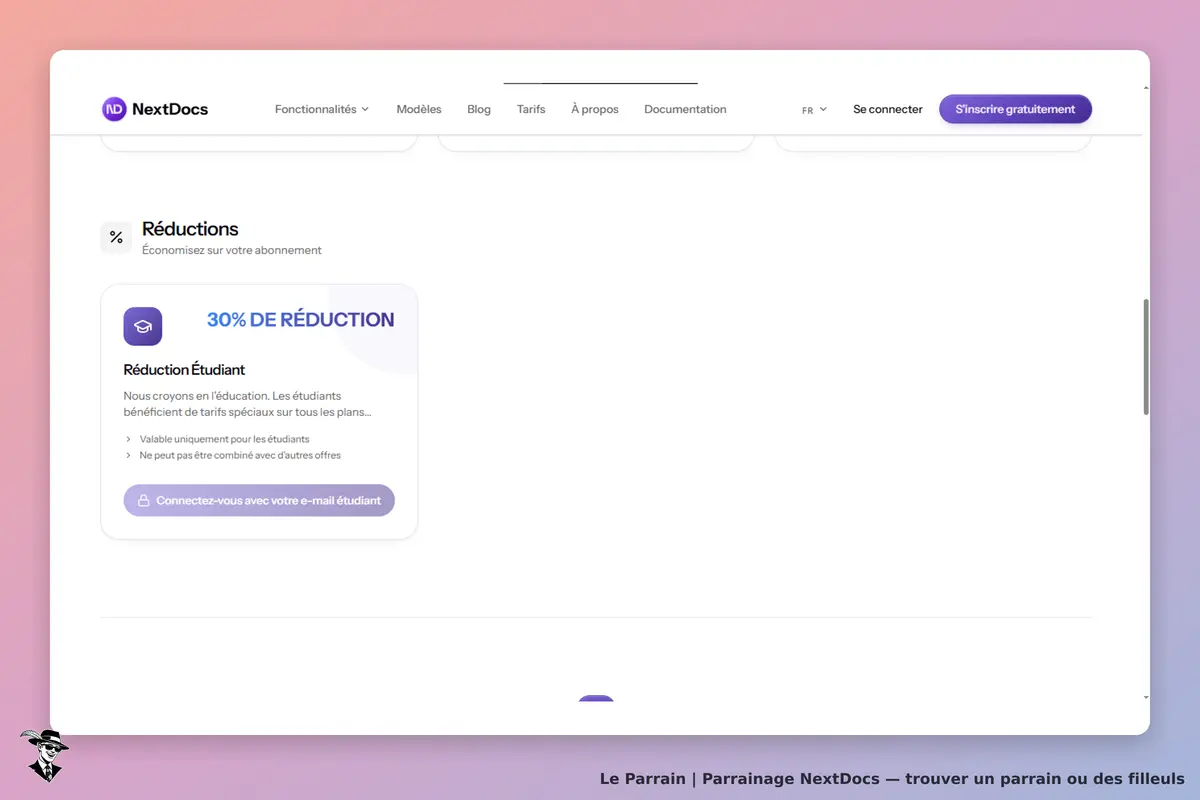The width and height of the screenshot is (1200, 800).
Task: Open the FR language selector
Action: coord(814,110)
